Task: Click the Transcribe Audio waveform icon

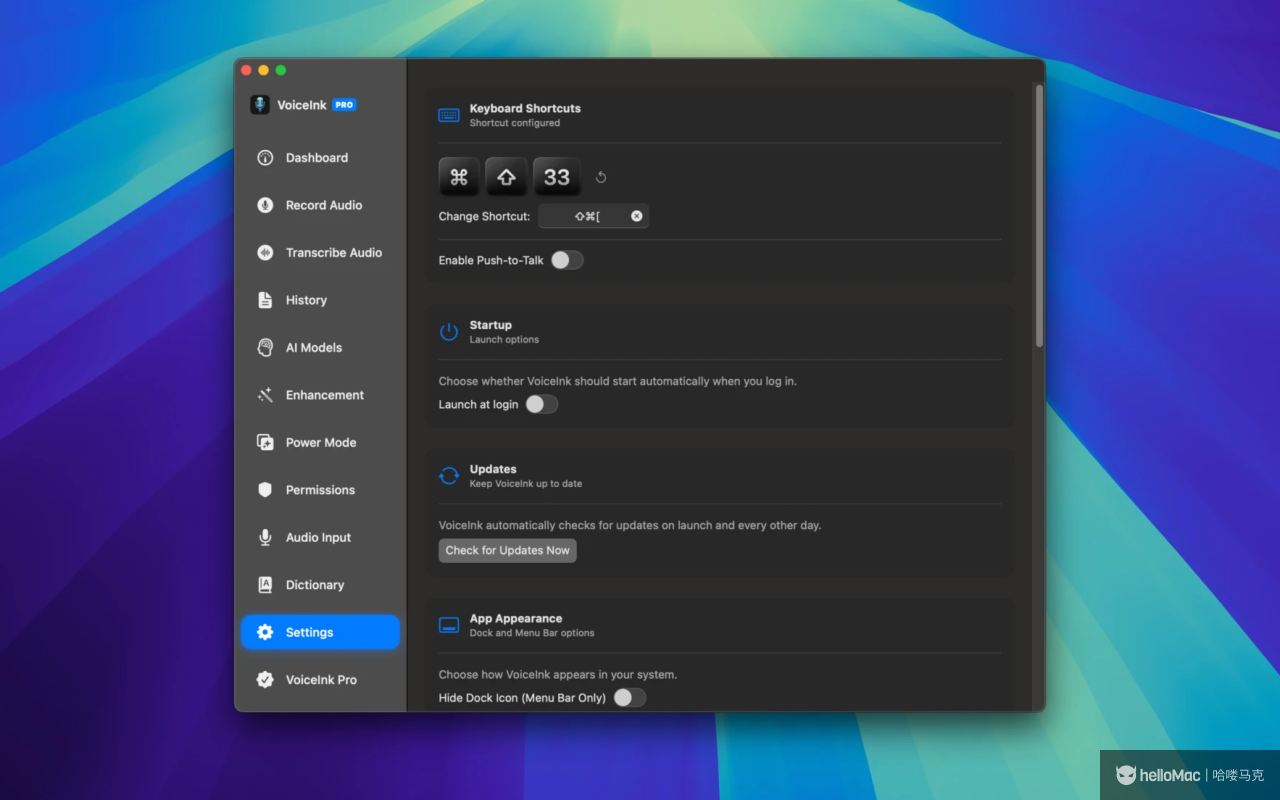Action: coord(265,253)
